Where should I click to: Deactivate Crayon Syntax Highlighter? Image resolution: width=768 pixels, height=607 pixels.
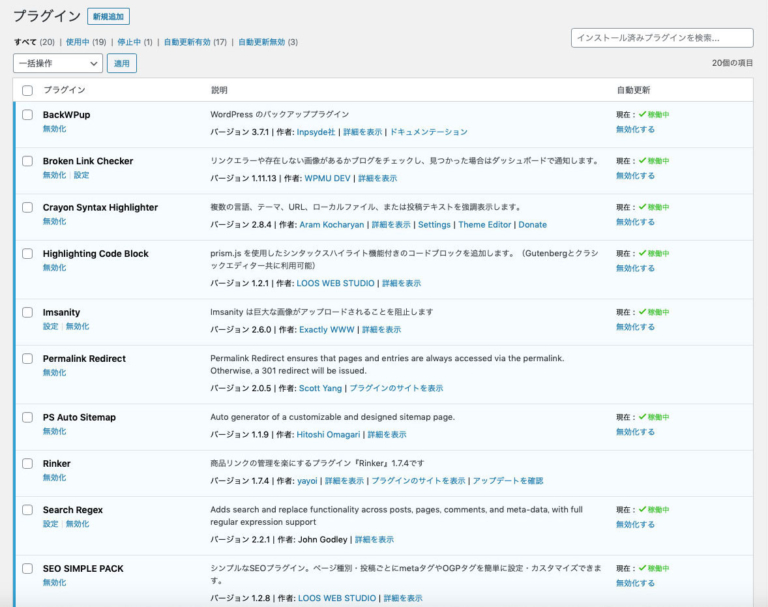(54, 221)
